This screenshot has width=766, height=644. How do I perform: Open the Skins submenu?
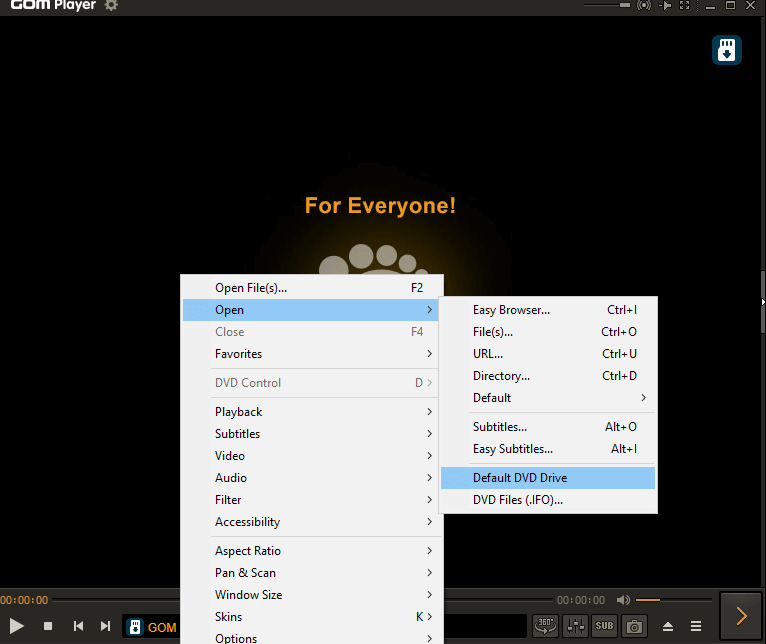pos(311,617)
